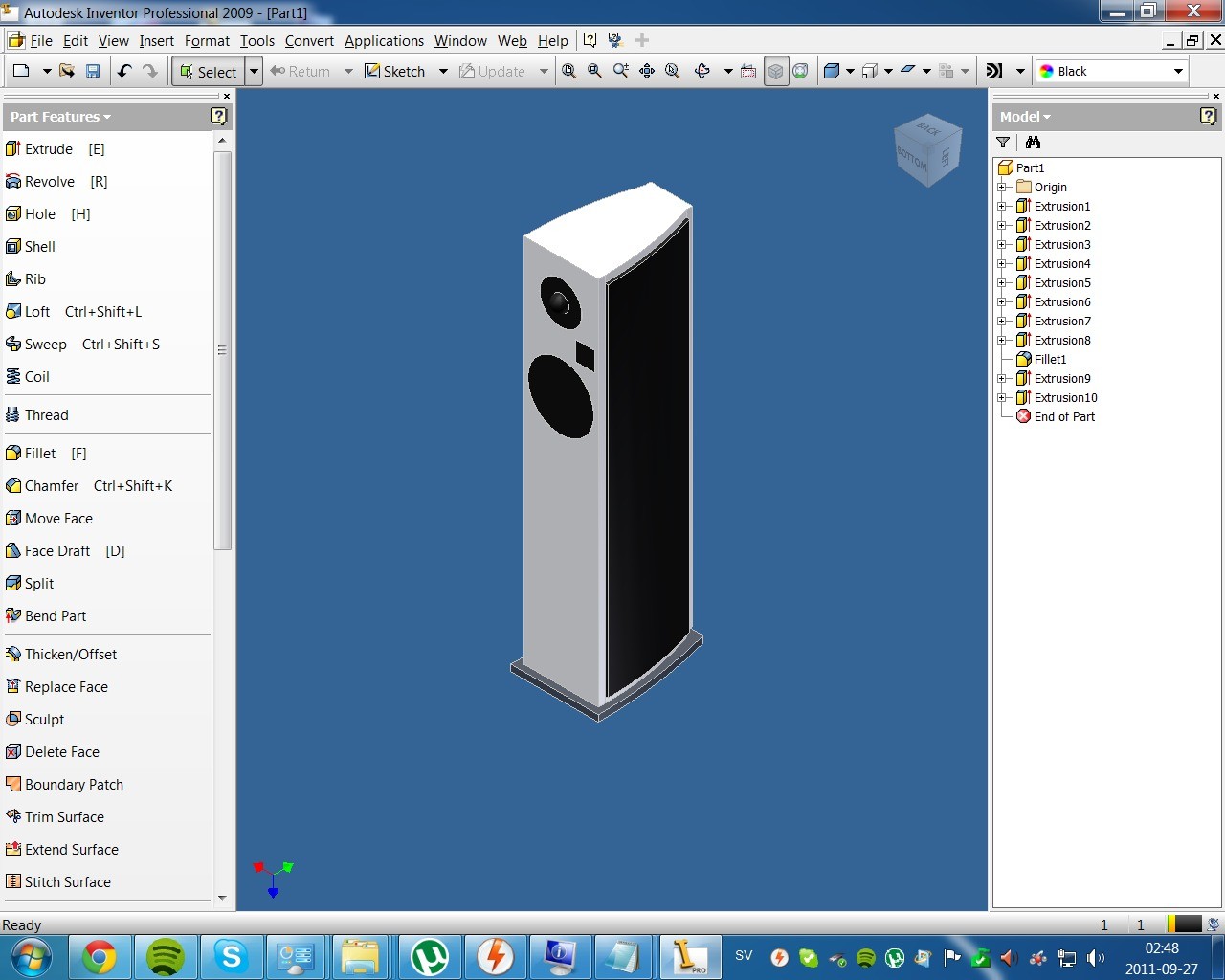
Task: Click the Sketch button
Action: tap(395, 72)
